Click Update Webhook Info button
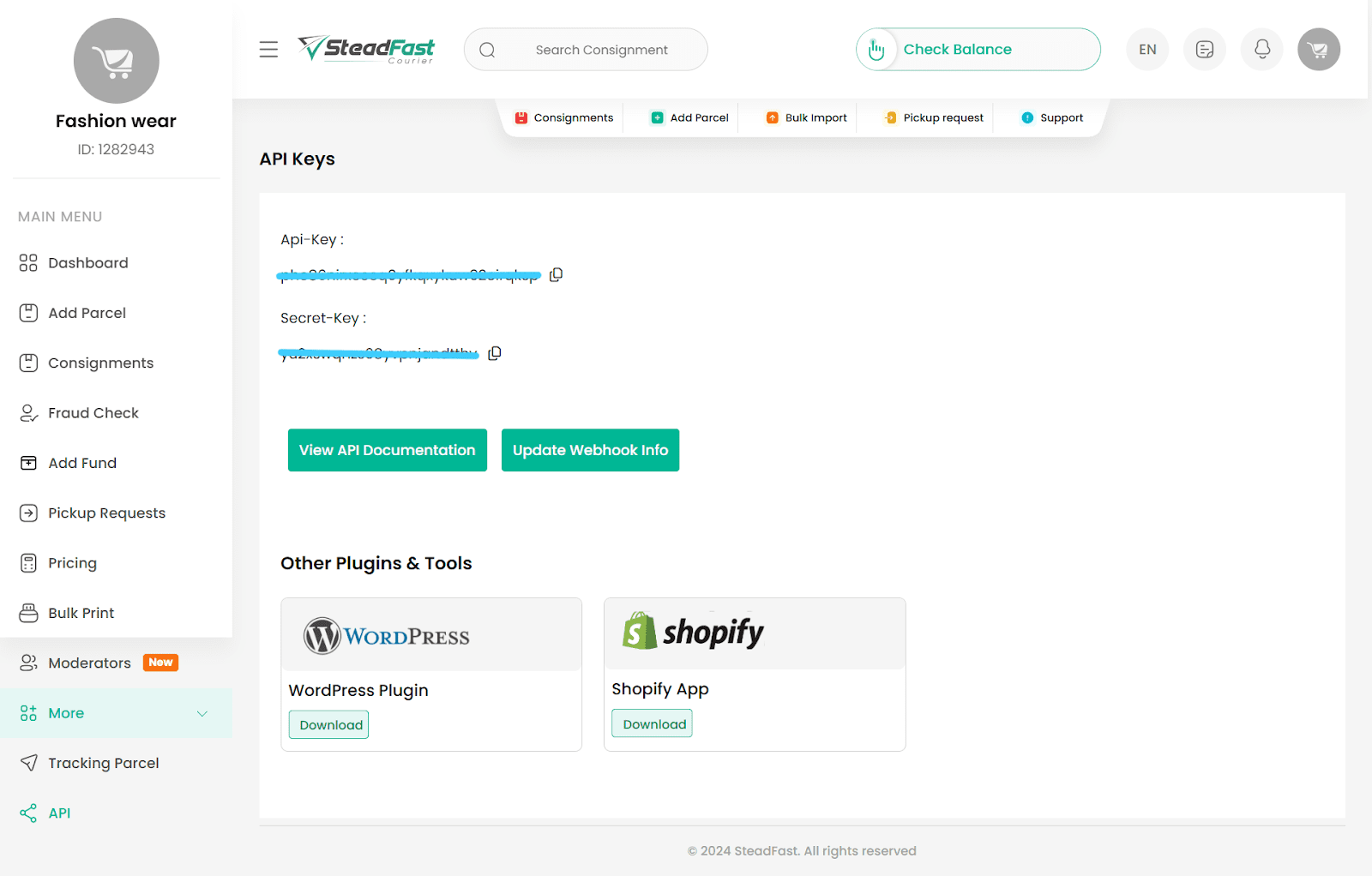 [590, 450]
